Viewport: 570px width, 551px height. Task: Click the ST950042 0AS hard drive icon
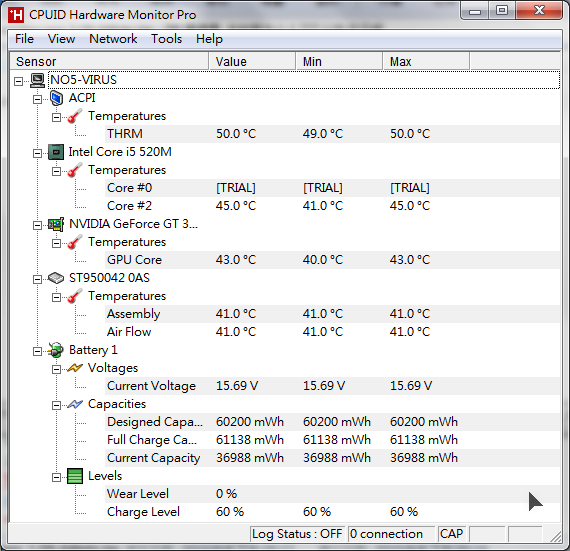coord(56,278)
